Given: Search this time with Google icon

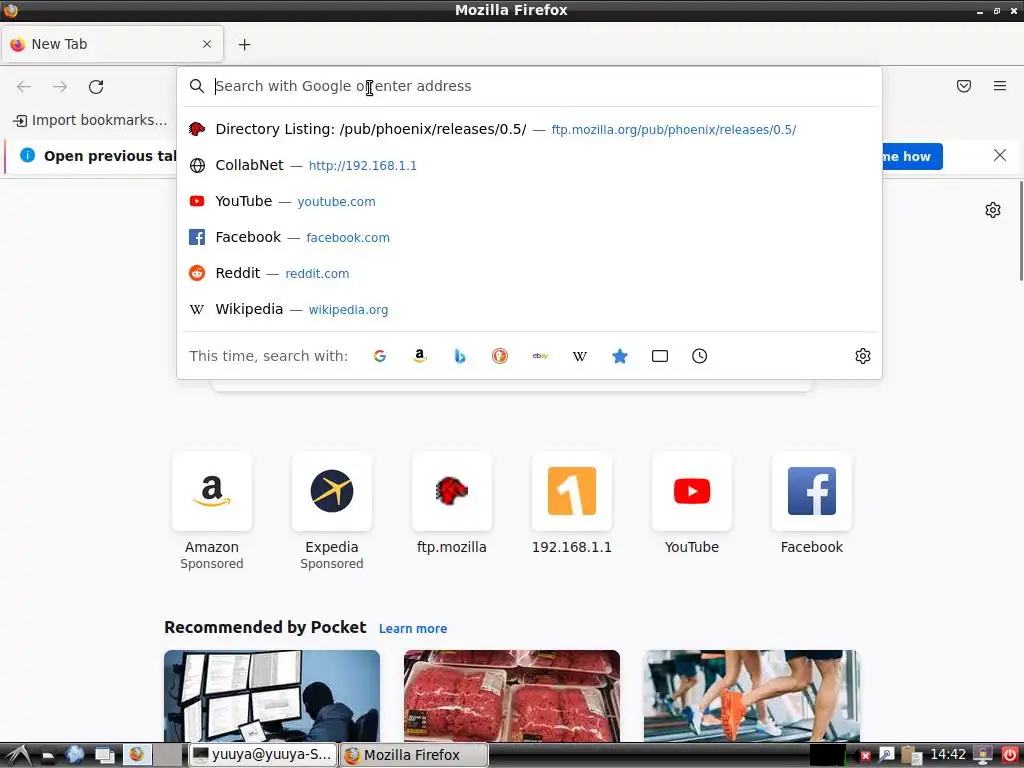Looking at the screenshot, I should click(x=379, y=356).
